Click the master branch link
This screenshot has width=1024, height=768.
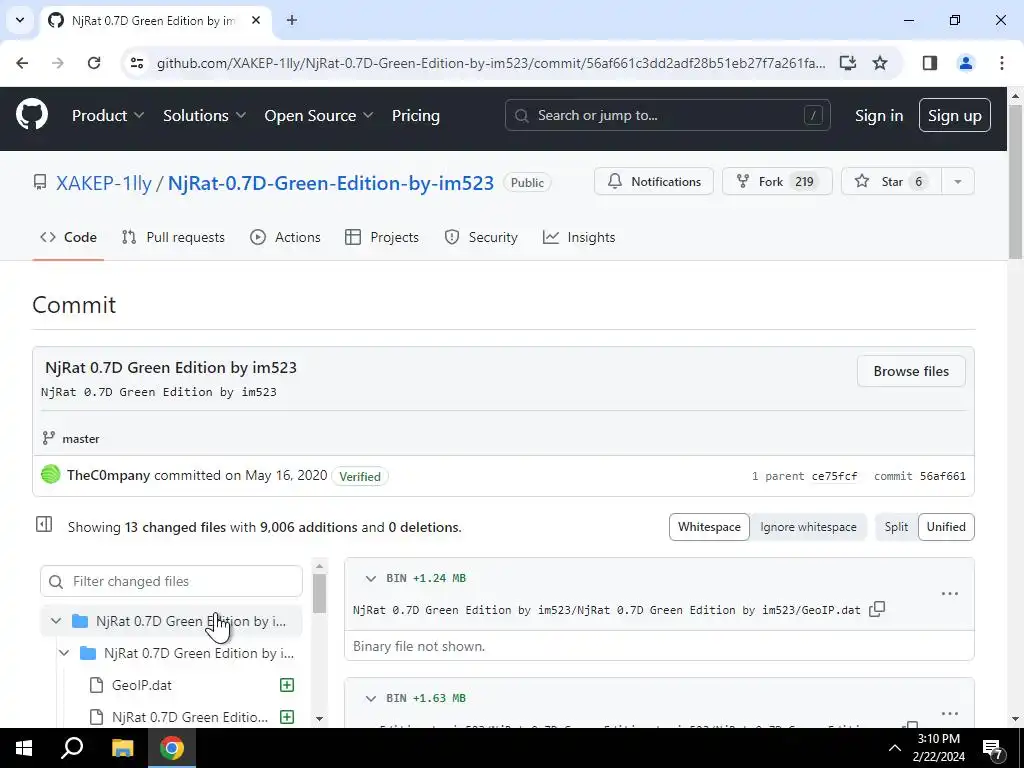pos(80,439)
